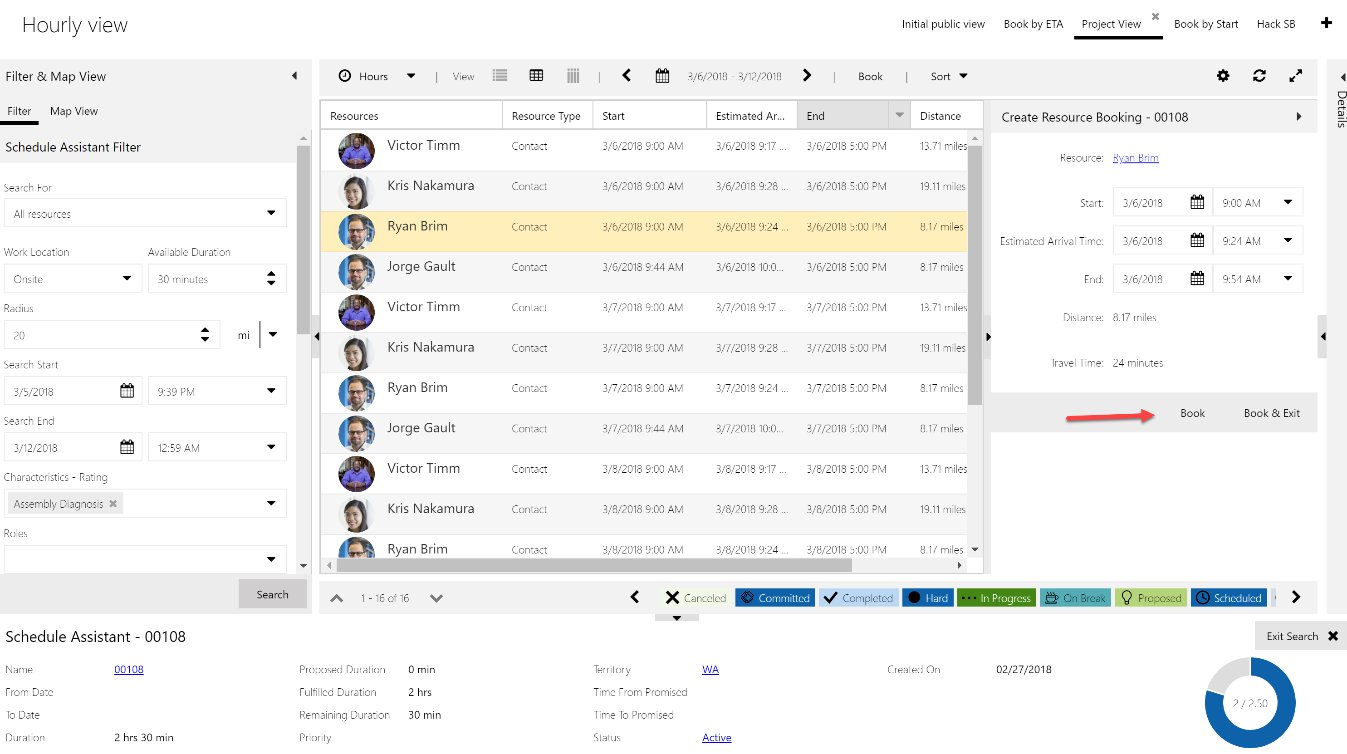Click the Book & Exit button
The height and width of the screenshot is (754, 1347).
1271,412
